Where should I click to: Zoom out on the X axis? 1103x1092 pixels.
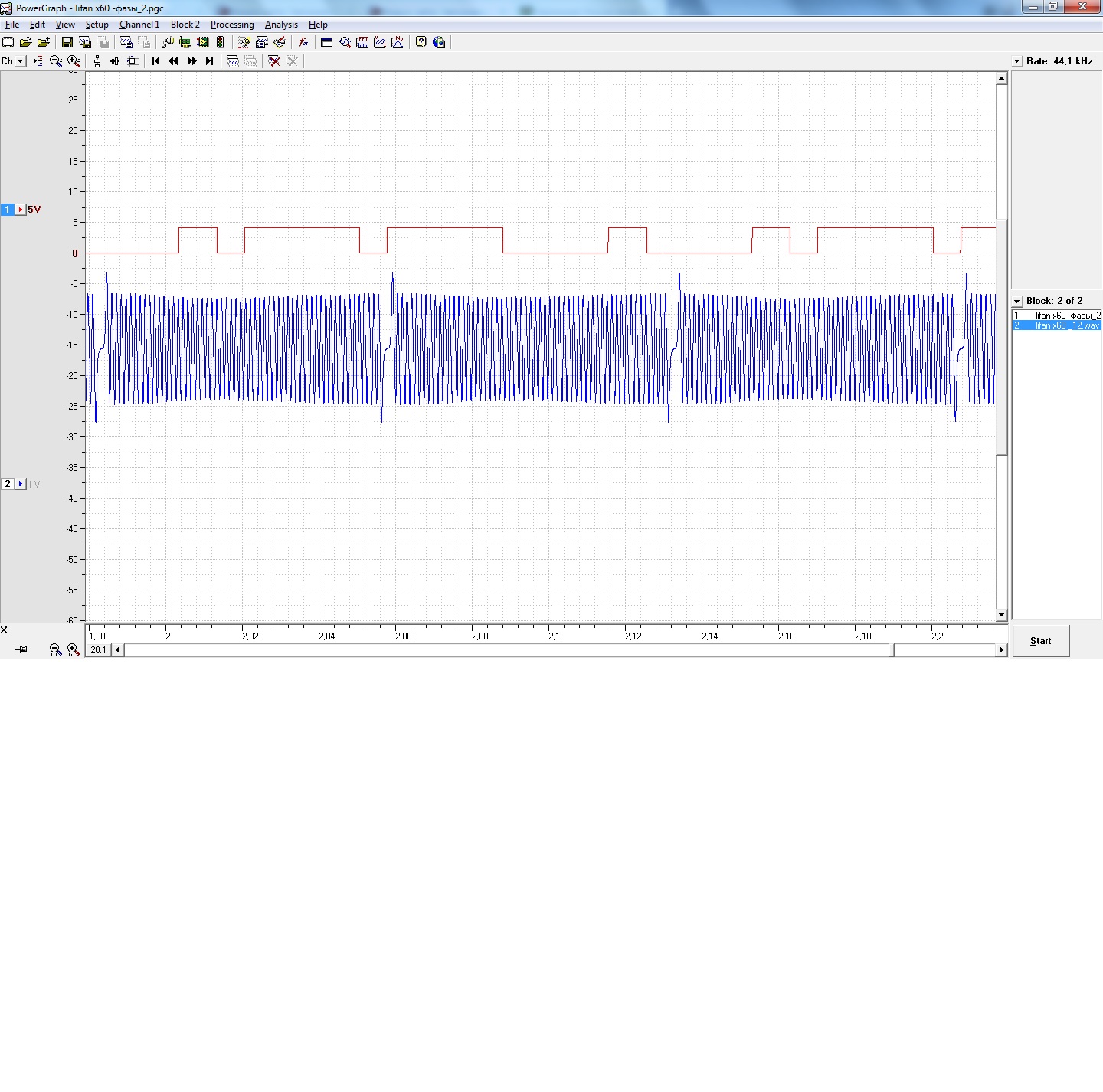tap(55, 649)
